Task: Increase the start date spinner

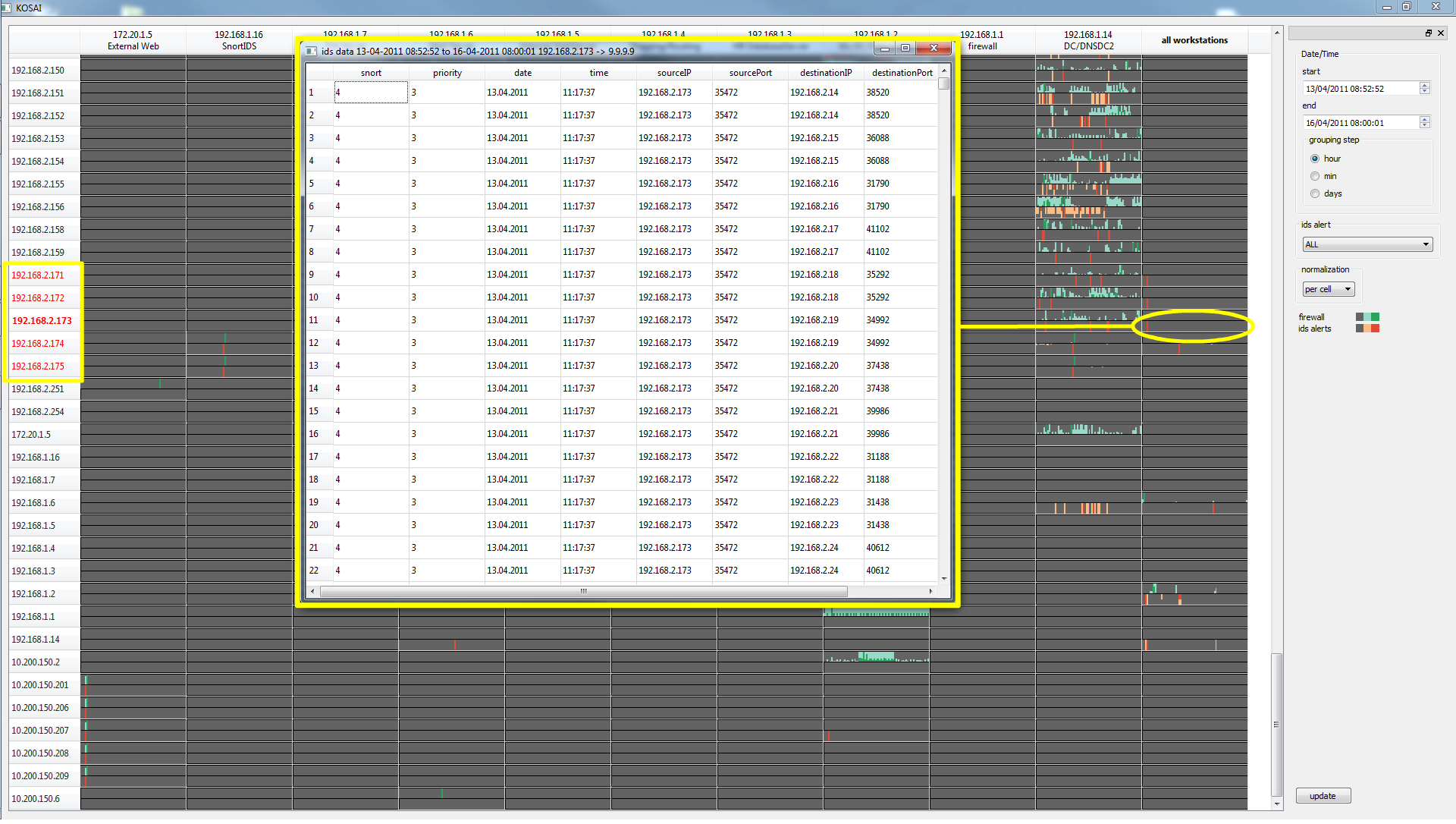Action: pyautogui.click(x=1425, y=86)
